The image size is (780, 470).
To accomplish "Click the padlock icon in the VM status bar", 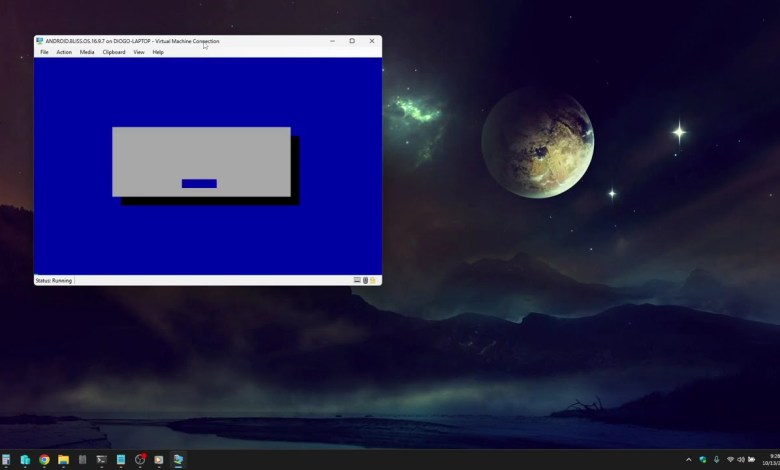I will 373,281.
